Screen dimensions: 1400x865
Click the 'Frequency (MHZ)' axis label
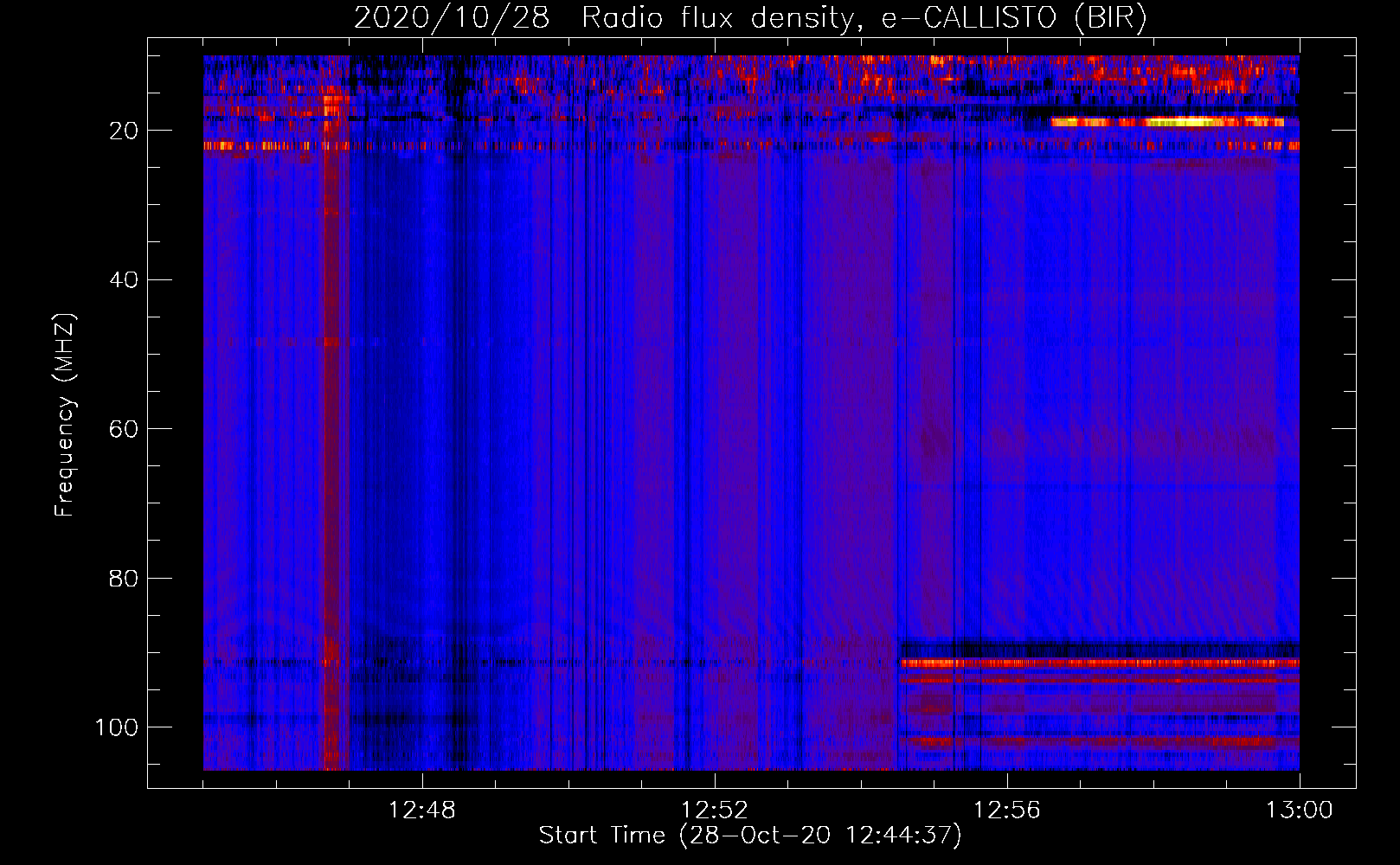point(65,414)
